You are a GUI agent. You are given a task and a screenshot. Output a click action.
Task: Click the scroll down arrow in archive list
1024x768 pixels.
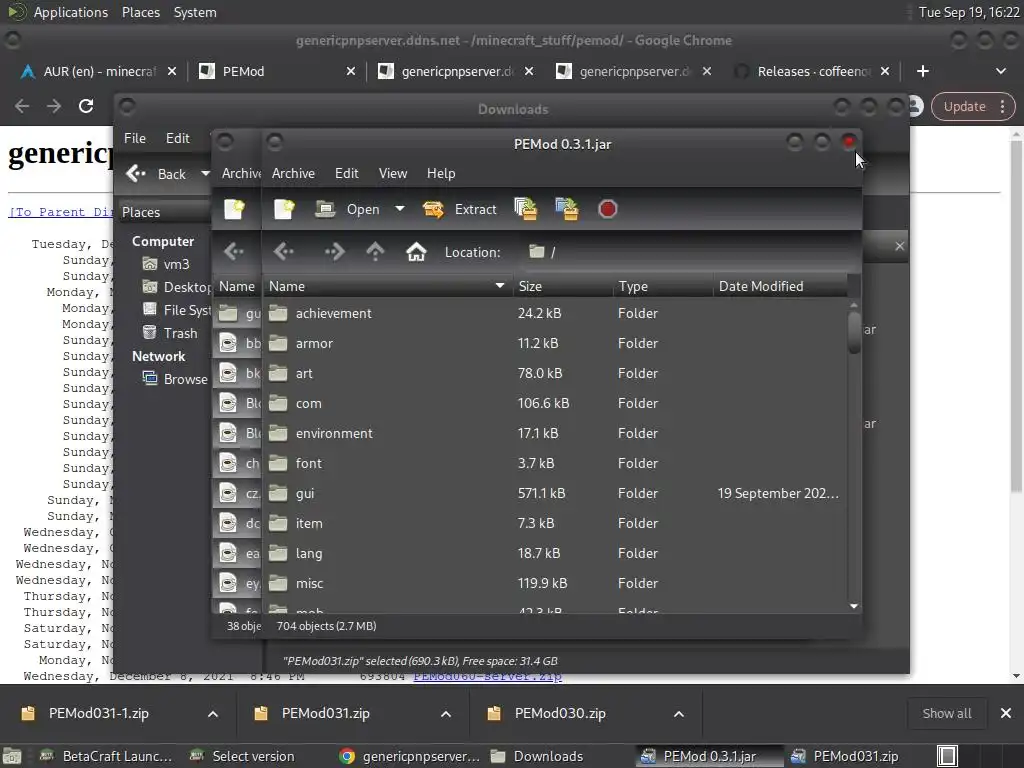(x=854, y=607)
